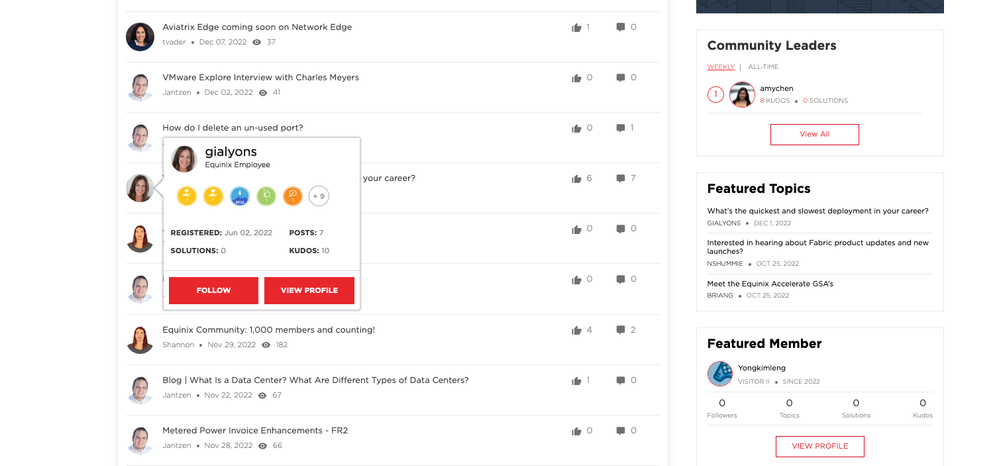
Task: Click tvader's avatar on Aviatrix Edge post
Action: click(140, 37)
